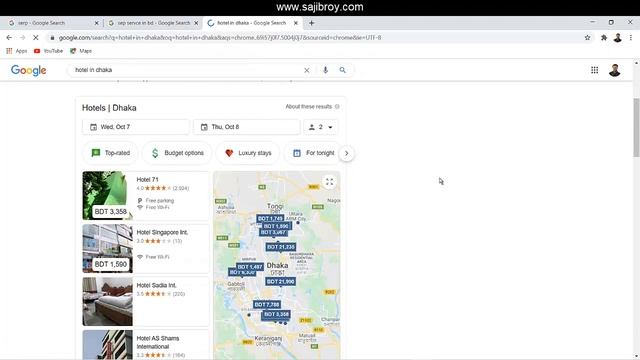Click the Google logo
Image resolution: width=640 pixels, height=360 pixels.
(x=29, y=70)
